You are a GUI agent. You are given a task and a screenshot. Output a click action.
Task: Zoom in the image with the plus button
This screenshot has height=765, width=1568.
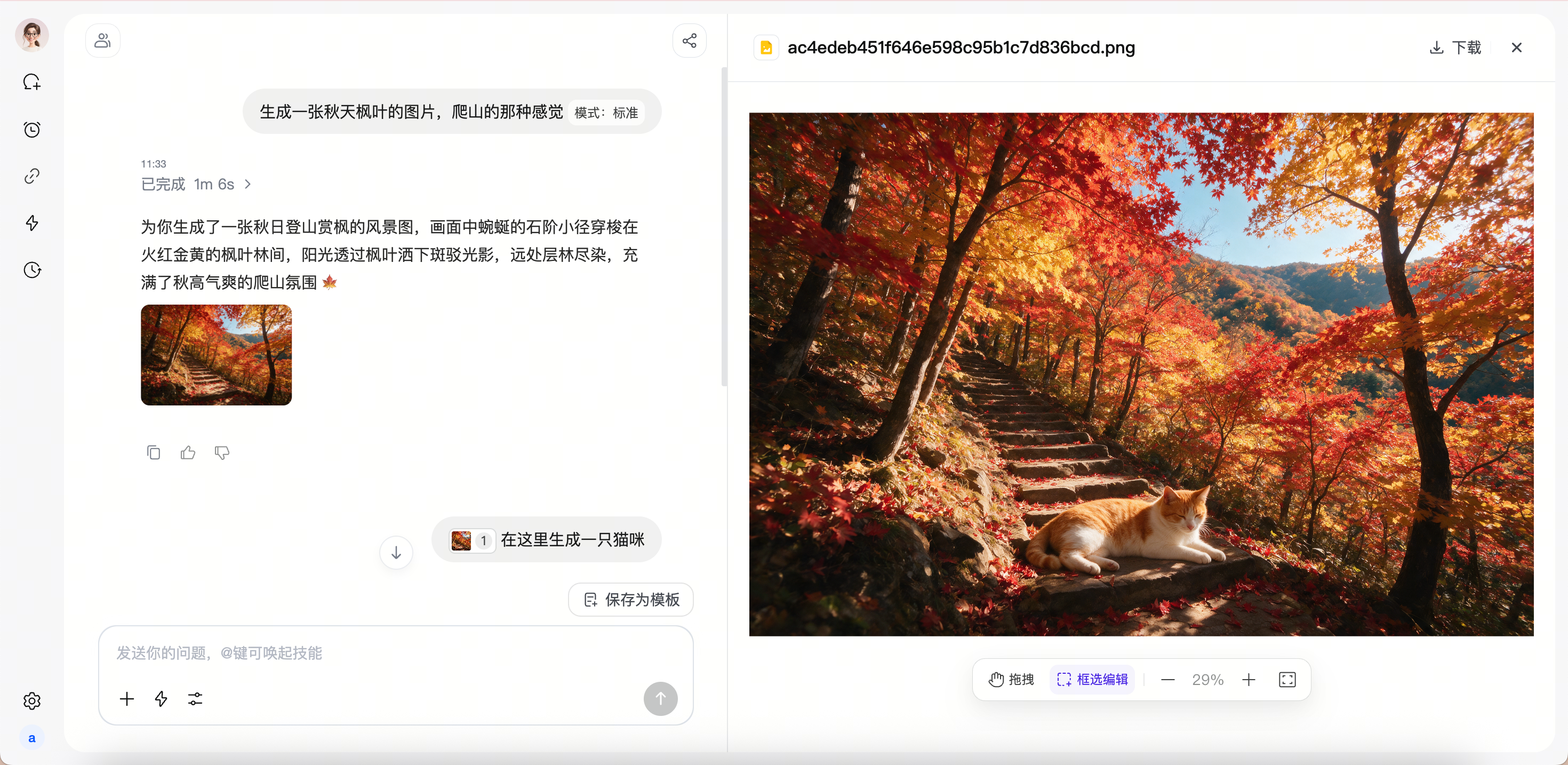tap(1249, 679)
